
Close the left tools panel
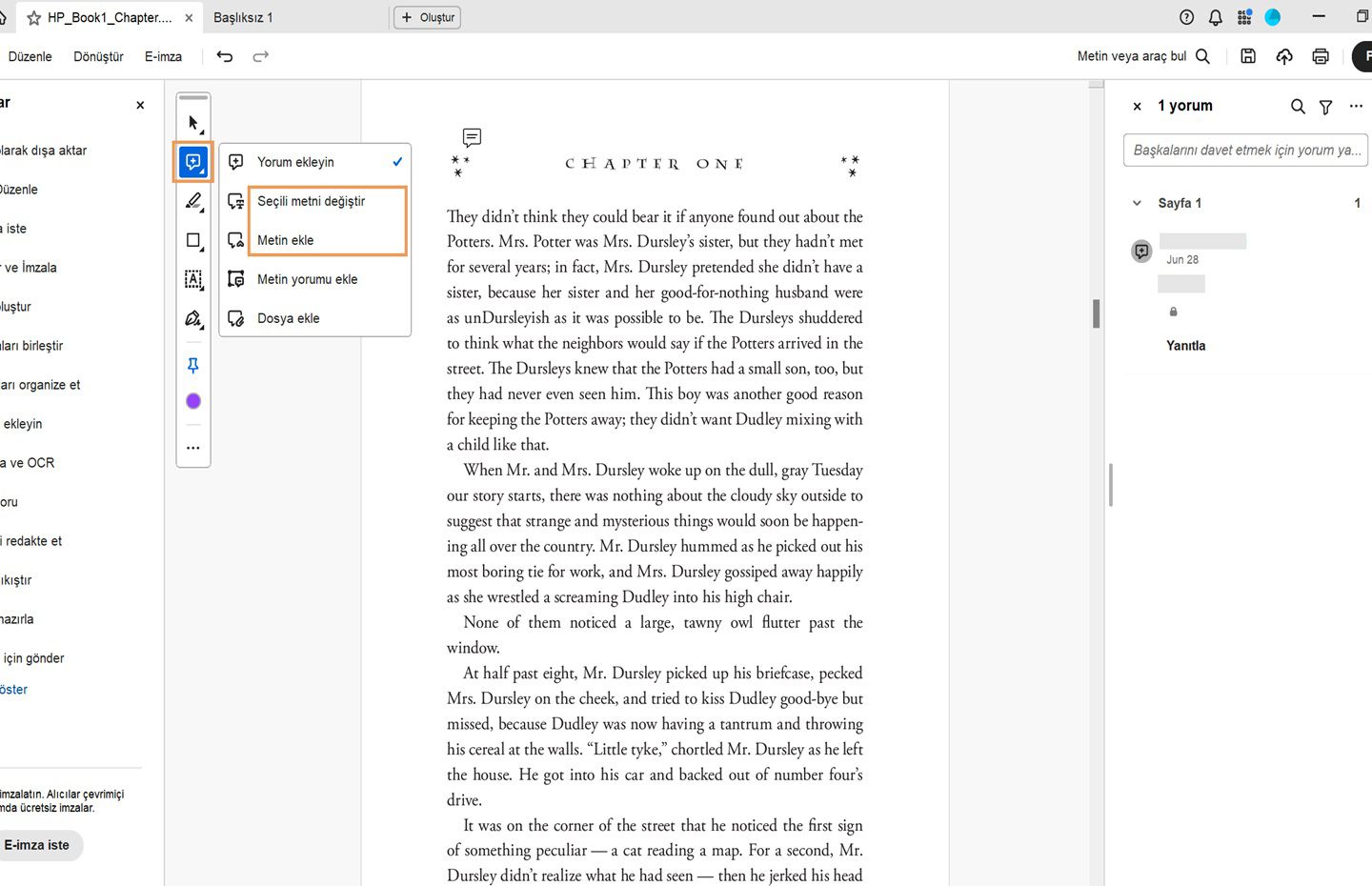pos(140,105)
